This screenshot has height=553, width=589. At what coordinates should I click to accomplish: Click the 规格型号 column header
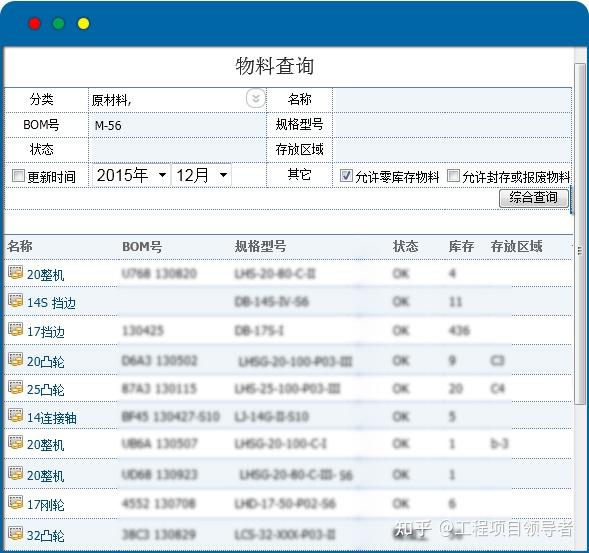click(260, 246)
